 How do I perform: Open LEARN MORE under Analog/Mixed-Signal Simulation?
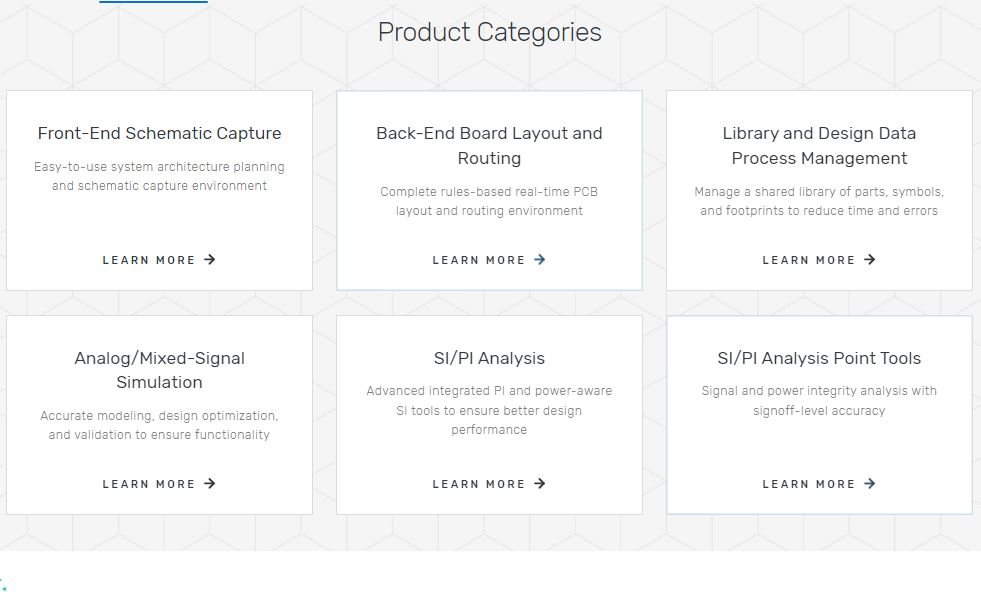point(159,484)
